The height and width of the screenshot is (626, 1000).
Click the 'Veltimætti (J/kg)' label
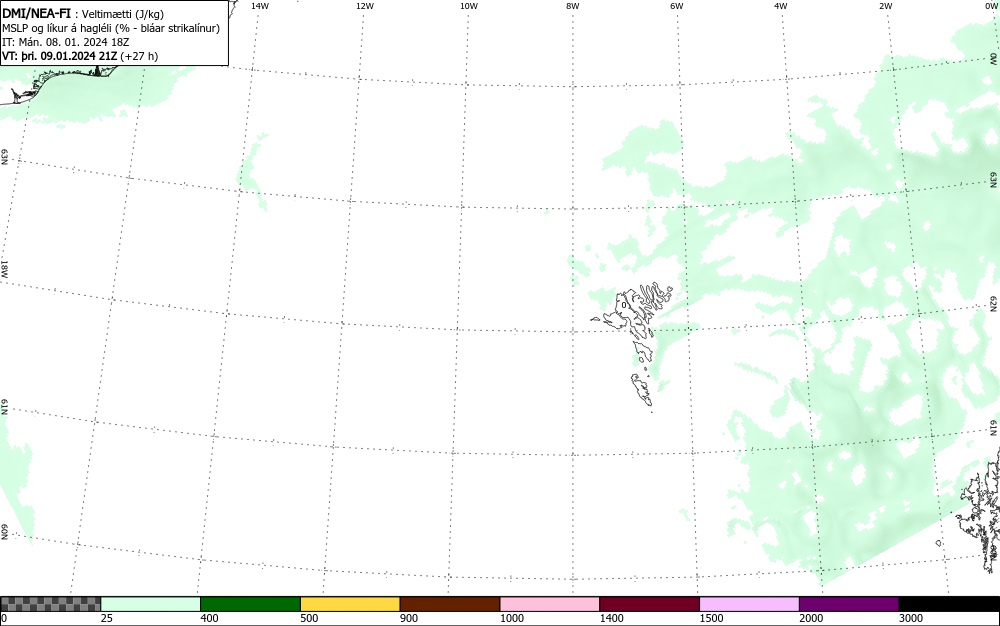click(122, 14)
